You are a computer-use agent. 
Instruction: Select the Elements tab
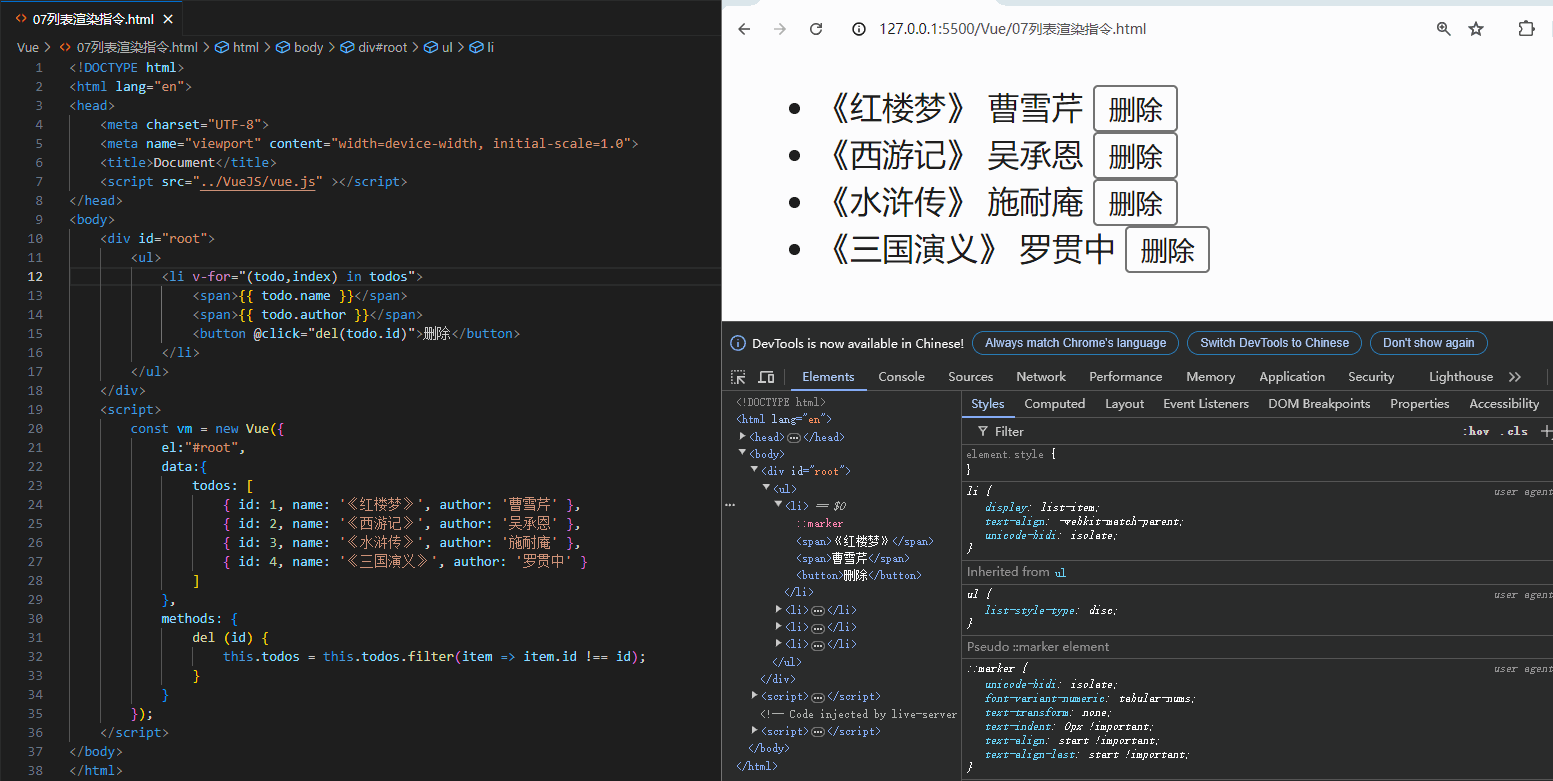(x=828, y=377)
